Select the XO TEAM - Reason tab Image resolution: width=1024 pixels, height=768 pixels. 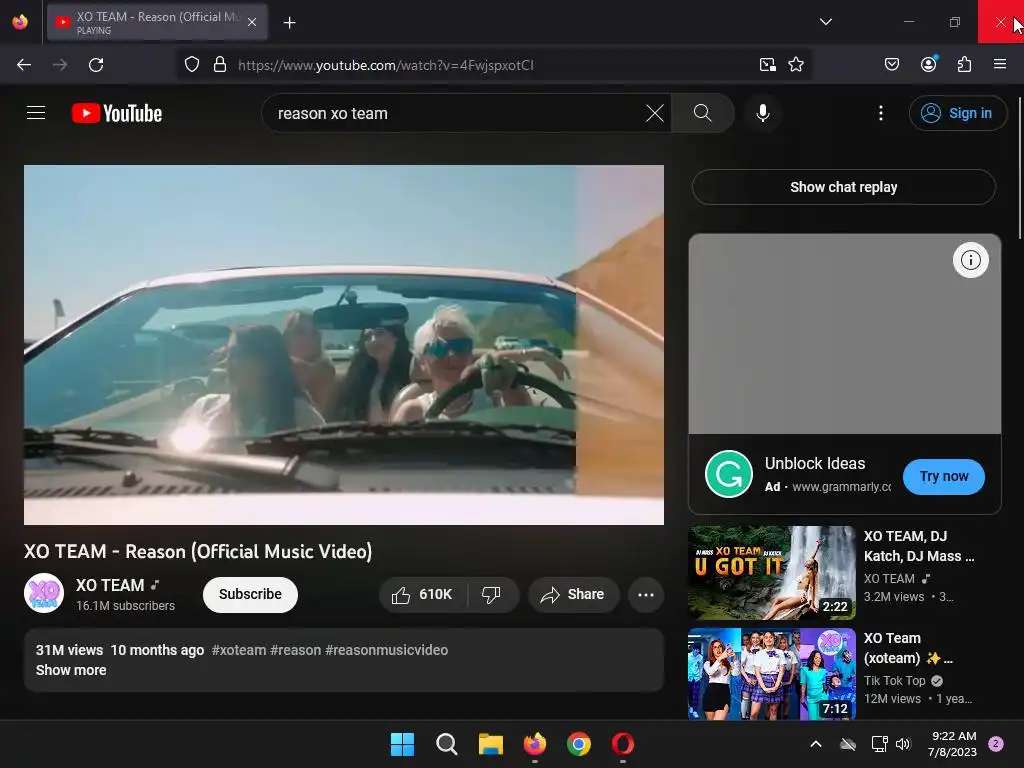click(157, 22)
